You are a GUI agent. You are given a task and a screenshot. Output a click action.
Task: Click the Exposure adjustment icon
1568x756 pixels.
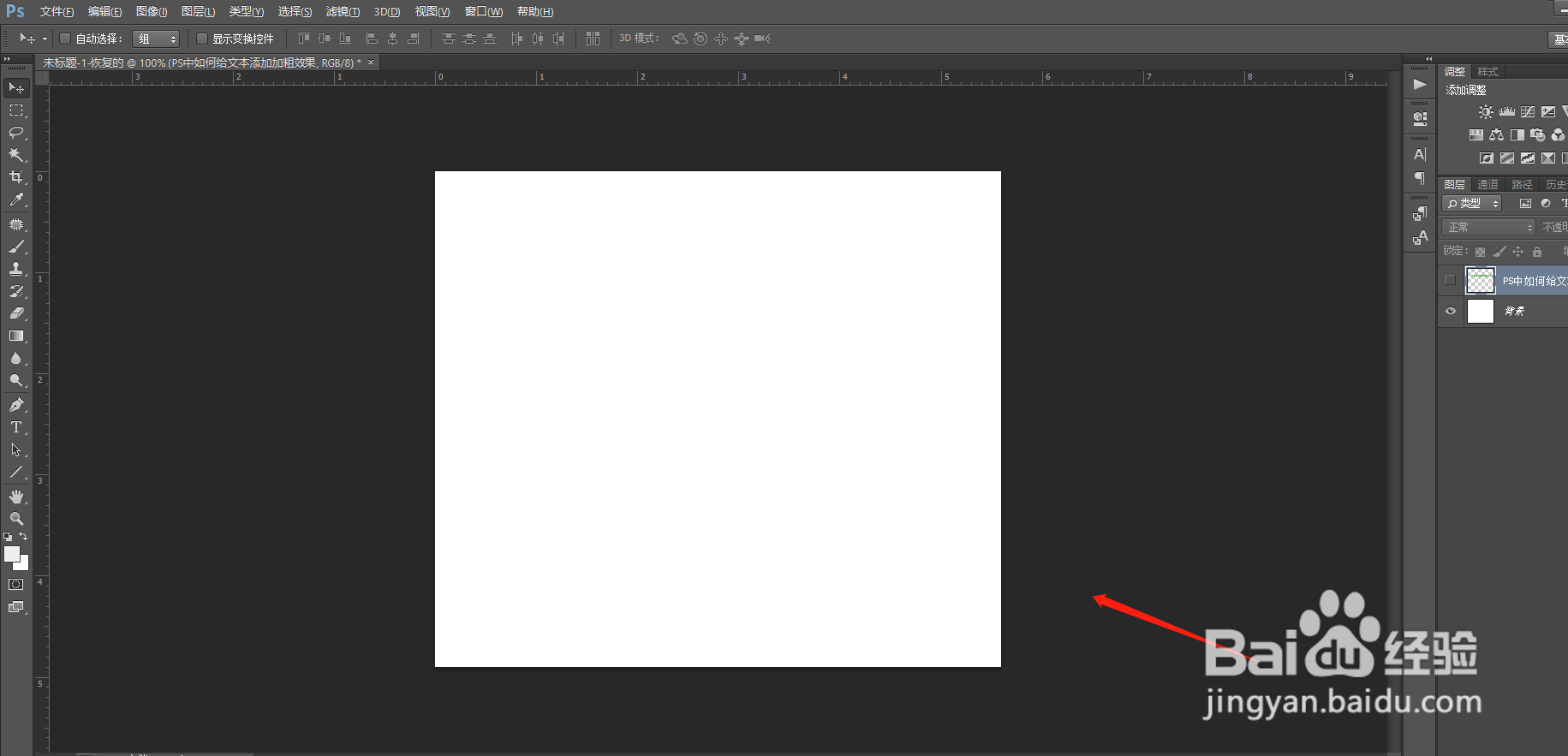1548,112
